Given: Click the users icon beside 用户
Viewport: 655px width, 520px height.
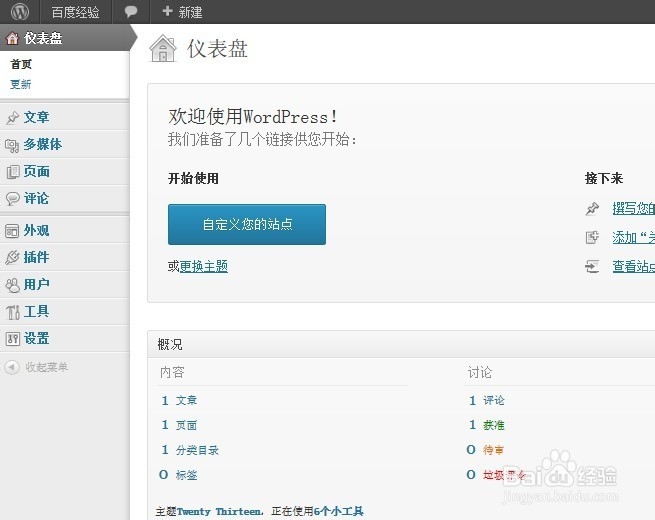Looking at the screenshot, I should [x=13, y=285].
